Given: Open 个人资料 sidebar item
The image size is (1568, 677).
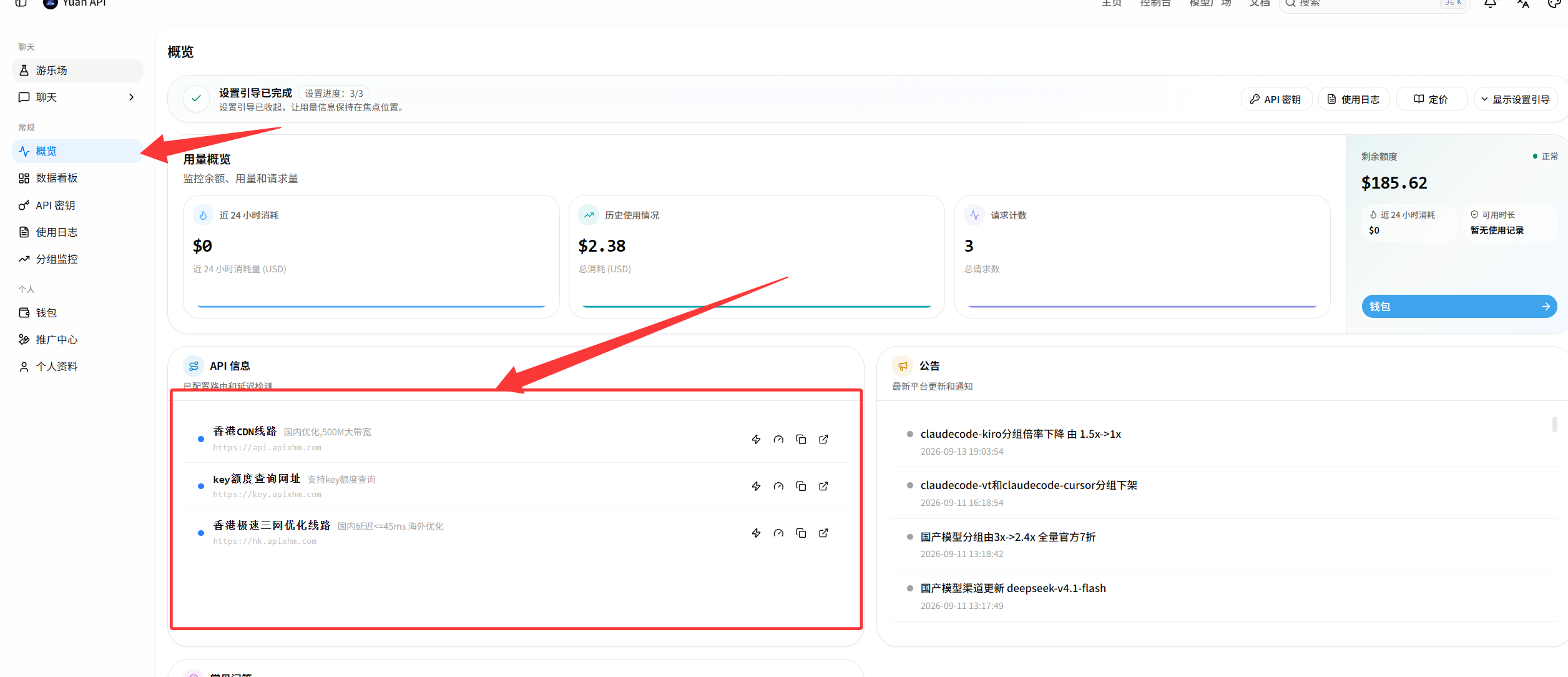Looking at the screenshot, I should (x=77, y=367).
